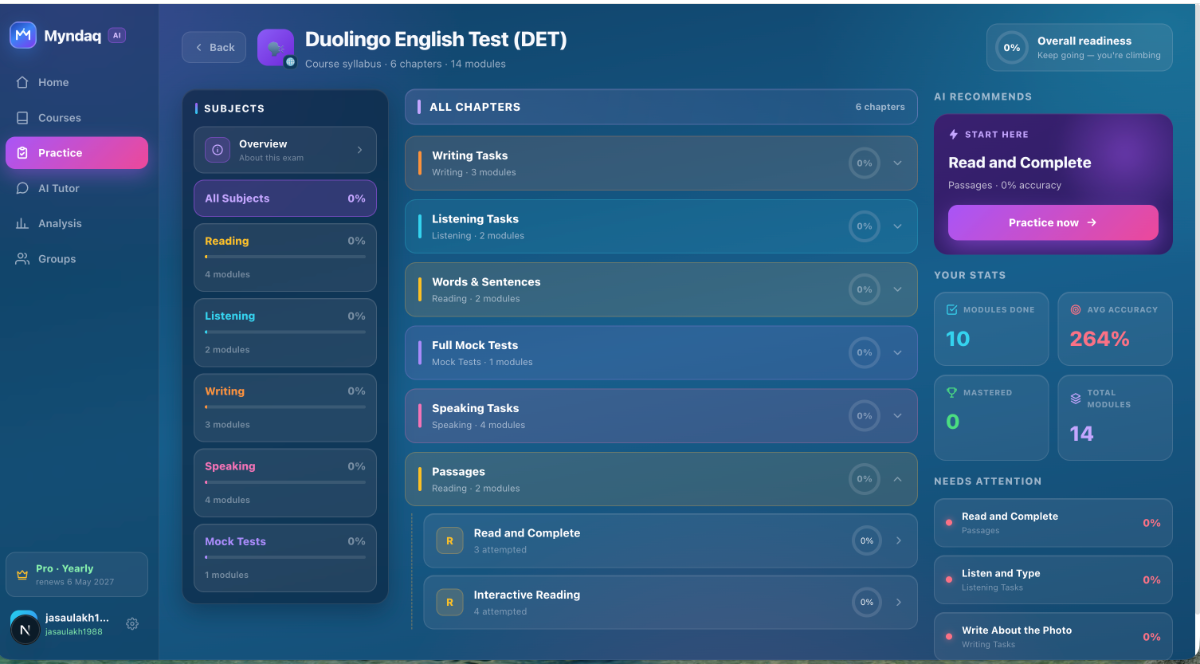1200x664 pixels.
Task: Click the AI badge beside Myndaq
Action: click(x=117, y=35)
